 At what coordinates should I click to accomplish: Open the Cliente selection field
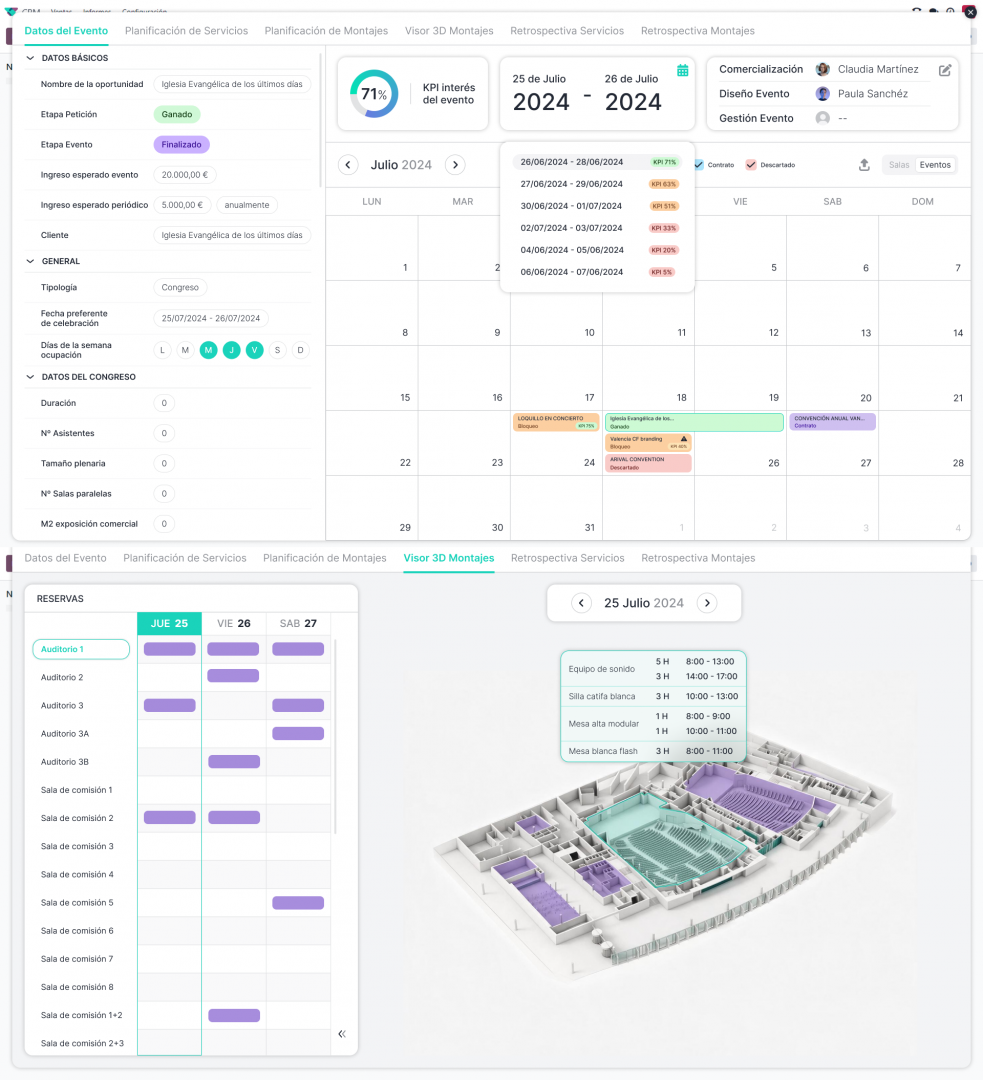[231, 236]
